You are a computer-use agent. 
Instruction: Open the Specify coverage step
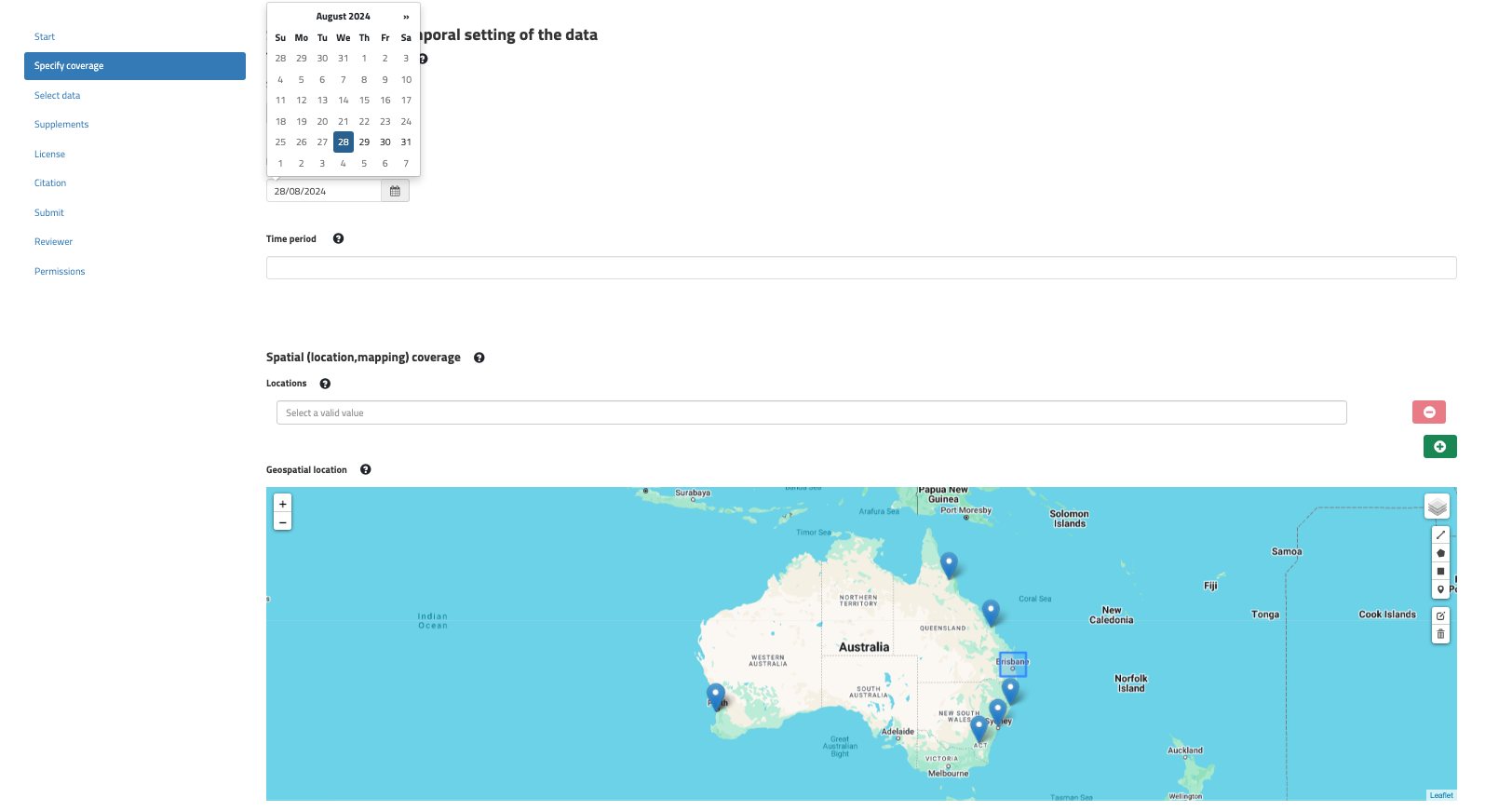coord(135,66)
